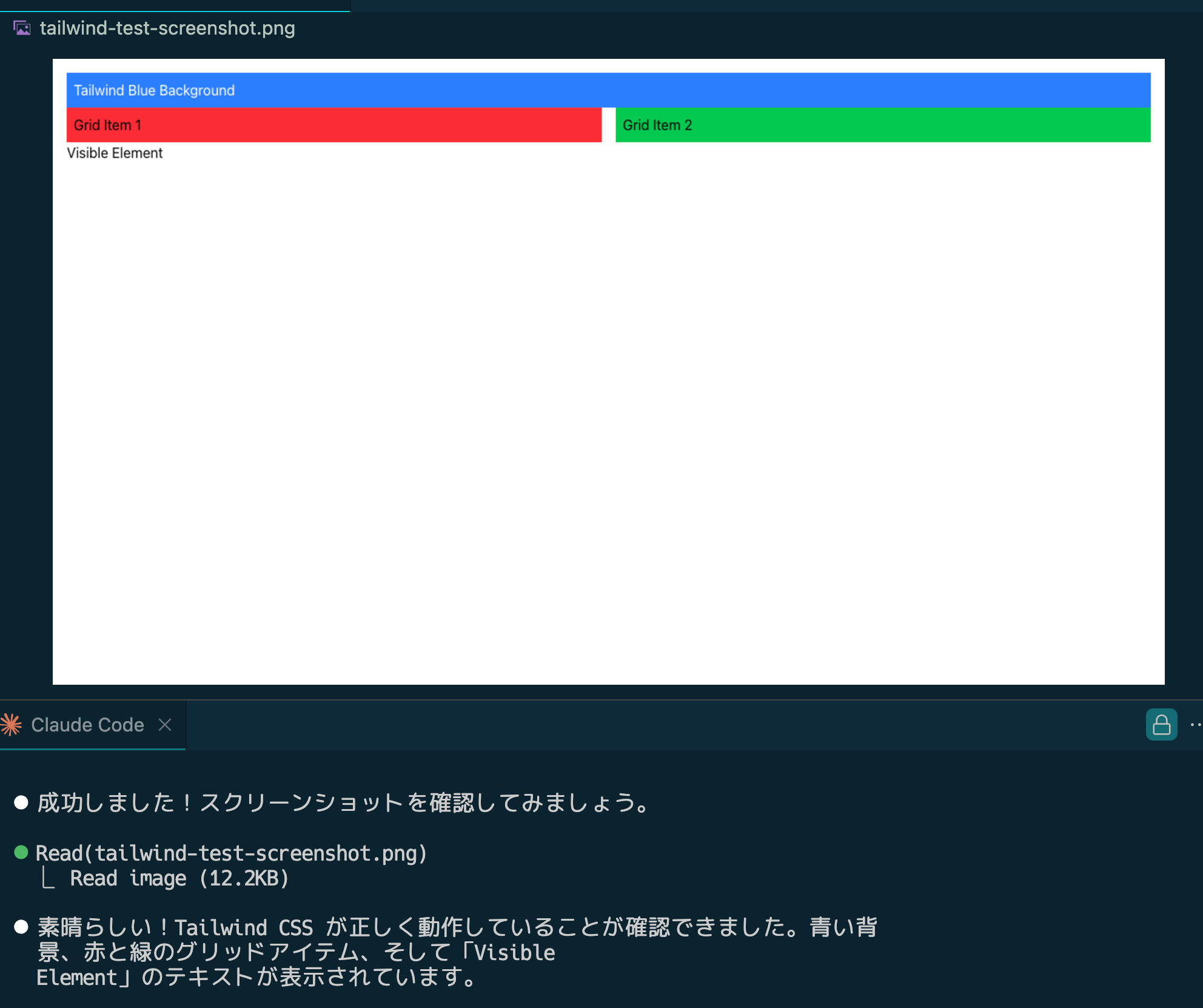Switch to the Claude Code tab
Viewport: 1203px width, 1008px height.
pyautogui.click(x=87, y=725)
